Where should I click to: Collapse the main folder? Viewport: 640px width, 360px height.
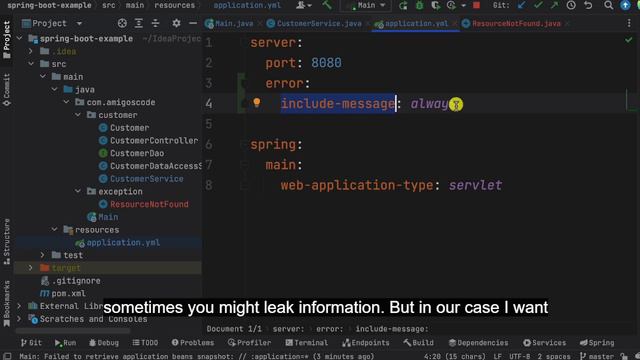coord(43,76)
